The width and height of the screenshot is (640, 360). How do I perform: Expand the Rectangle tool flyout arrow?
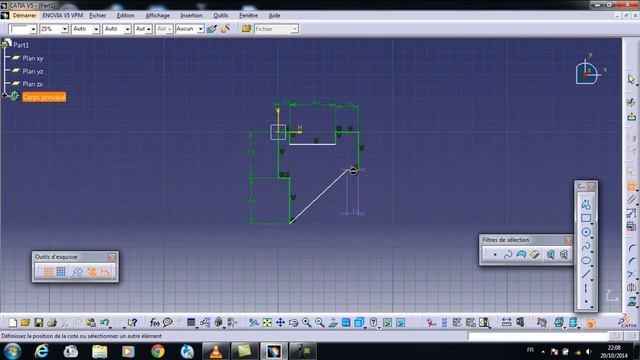[x=592, y=224]
